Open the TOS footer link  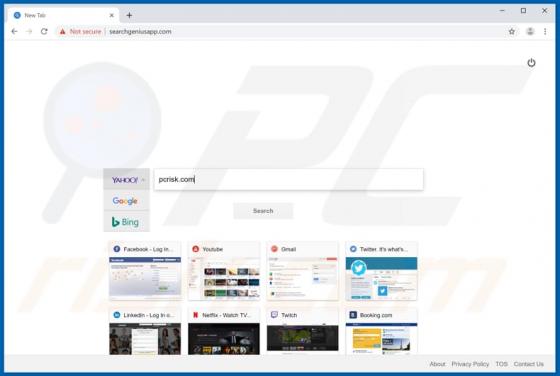click(x=501, y=364)
